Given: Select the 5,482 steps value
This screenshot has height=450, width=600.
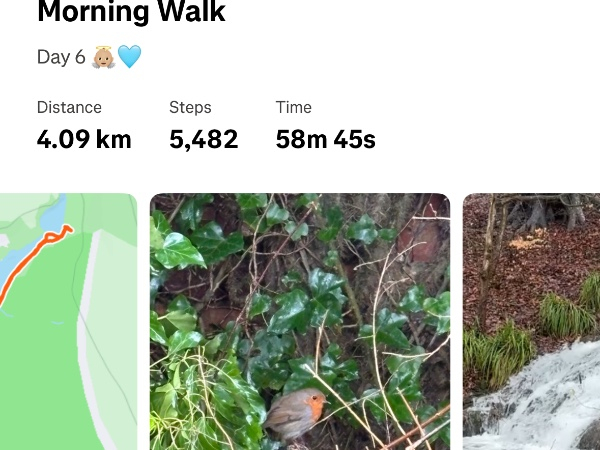Looking at the screenshot, I should [203, 139].
